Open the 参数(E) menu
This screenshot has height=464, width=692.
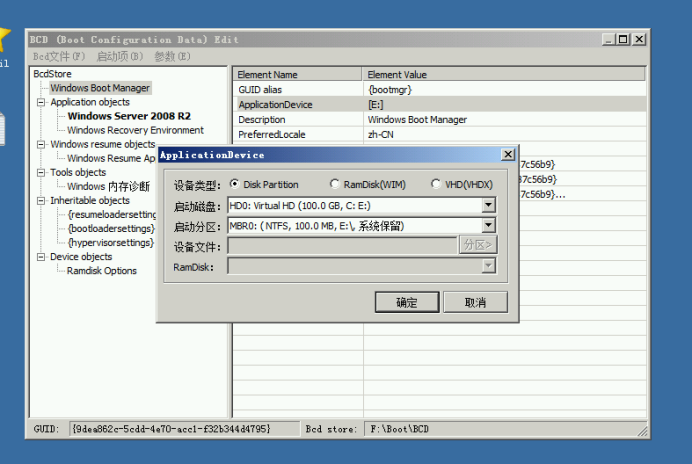[172, 56]
